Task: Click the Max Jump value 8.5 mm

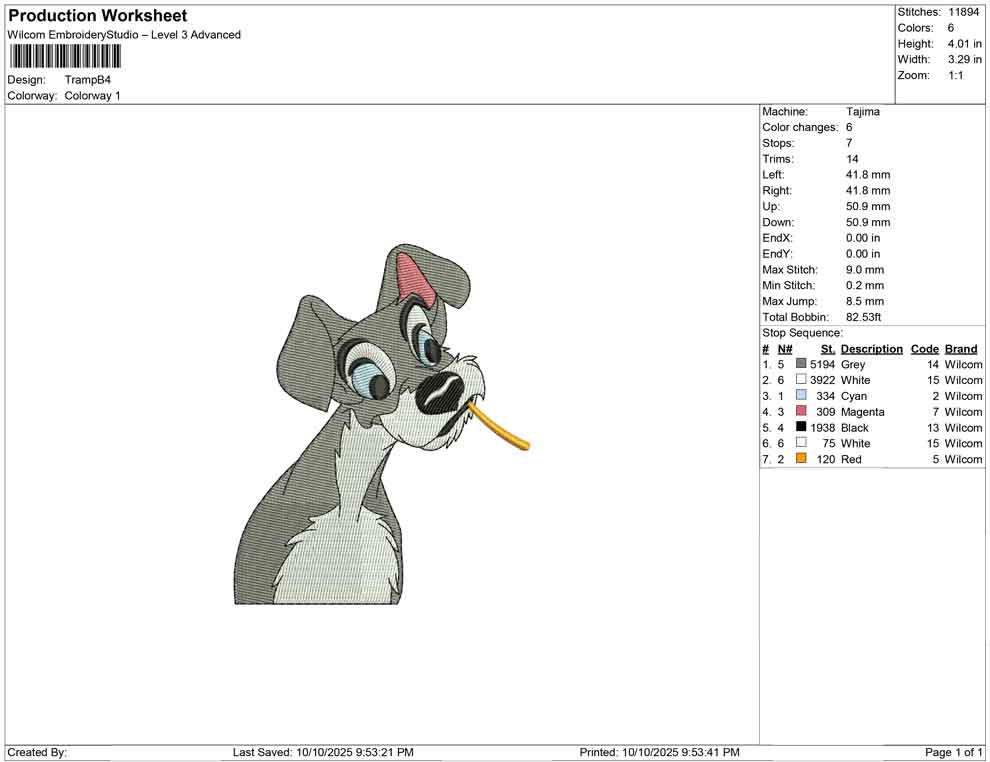Action: coord(865,301)
